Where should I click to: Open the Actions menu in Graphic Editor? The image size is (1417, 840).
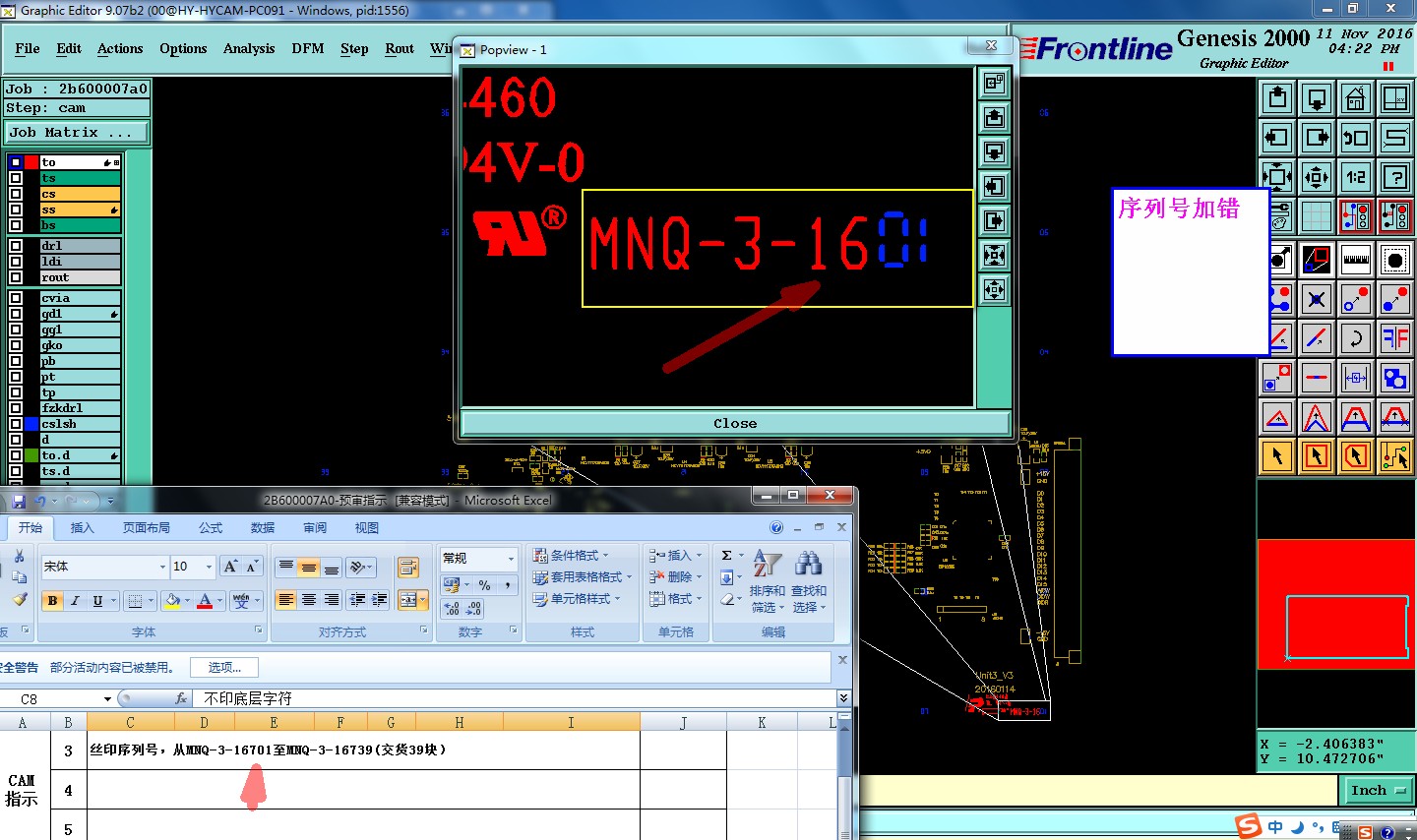tap(120, 48)
